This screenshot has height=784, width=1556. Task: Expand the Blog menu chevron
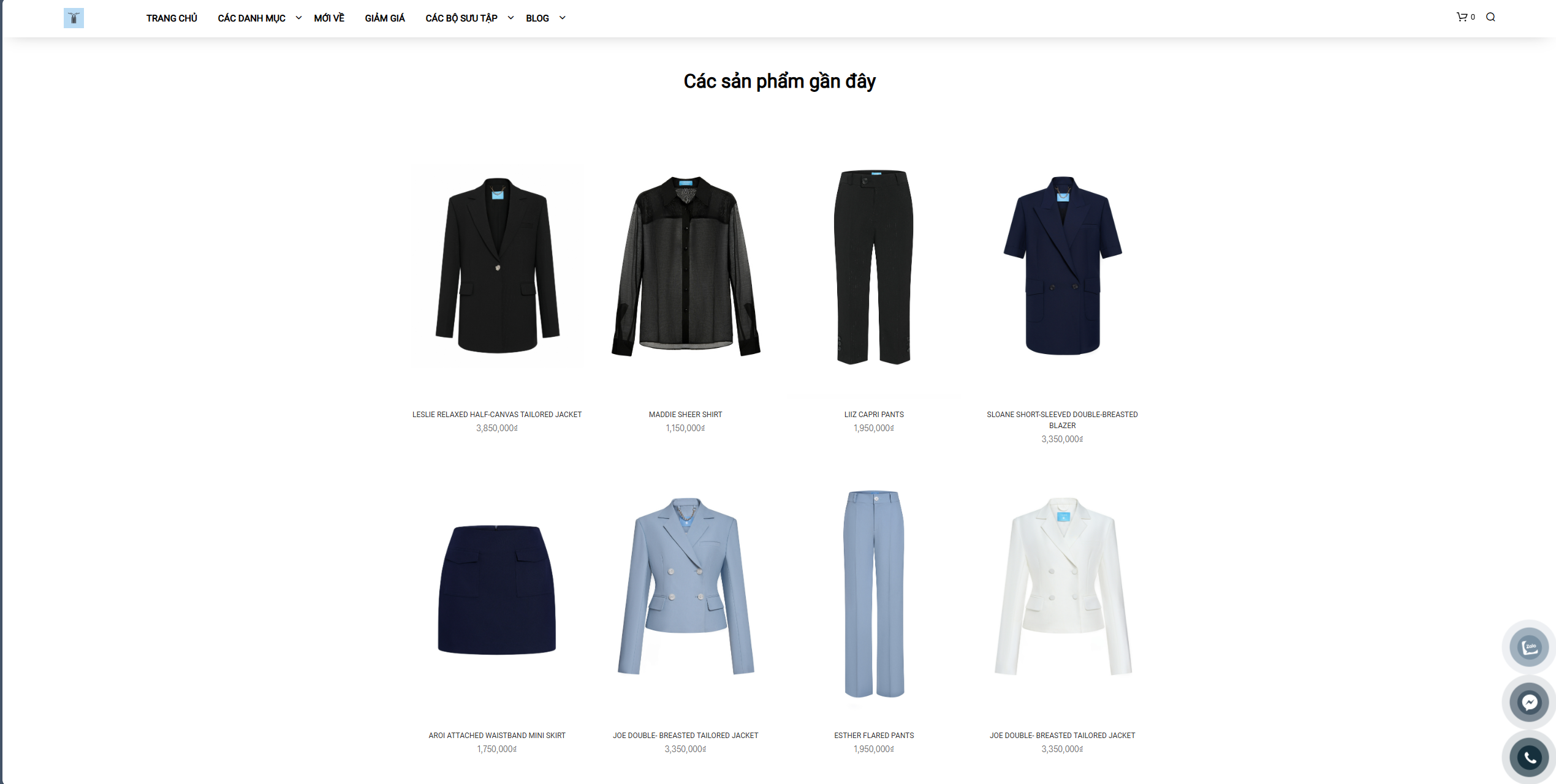point(562,18)
